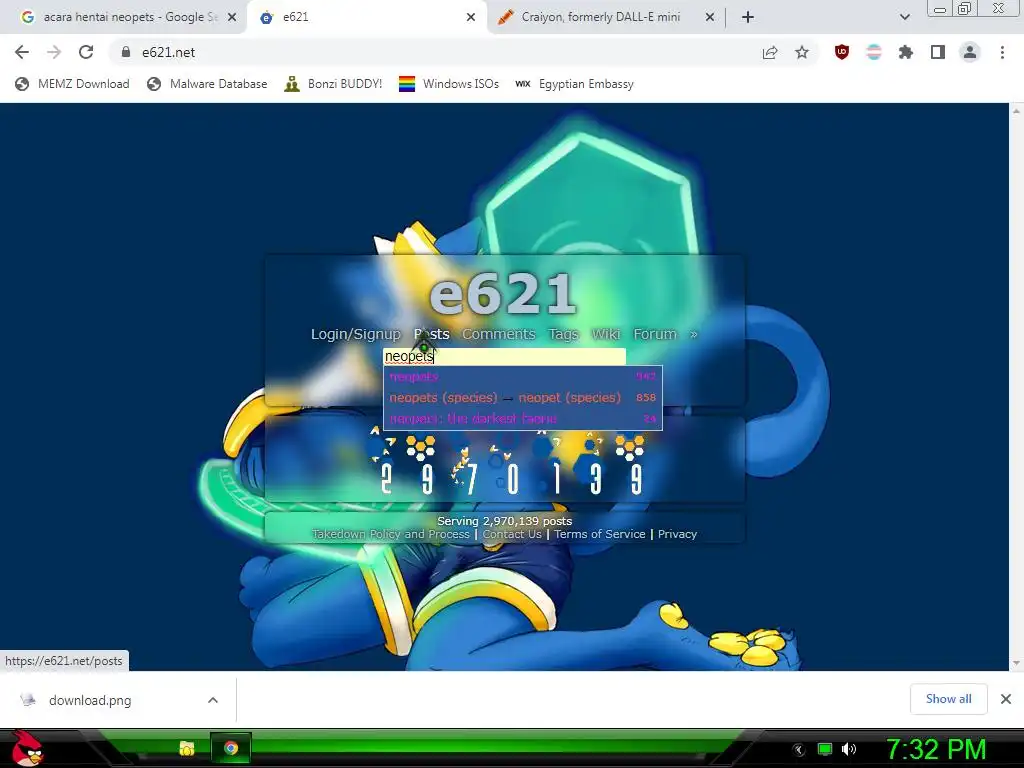
Task: Click the Serving 2,970,139 posts text
Action: point(504,521)
